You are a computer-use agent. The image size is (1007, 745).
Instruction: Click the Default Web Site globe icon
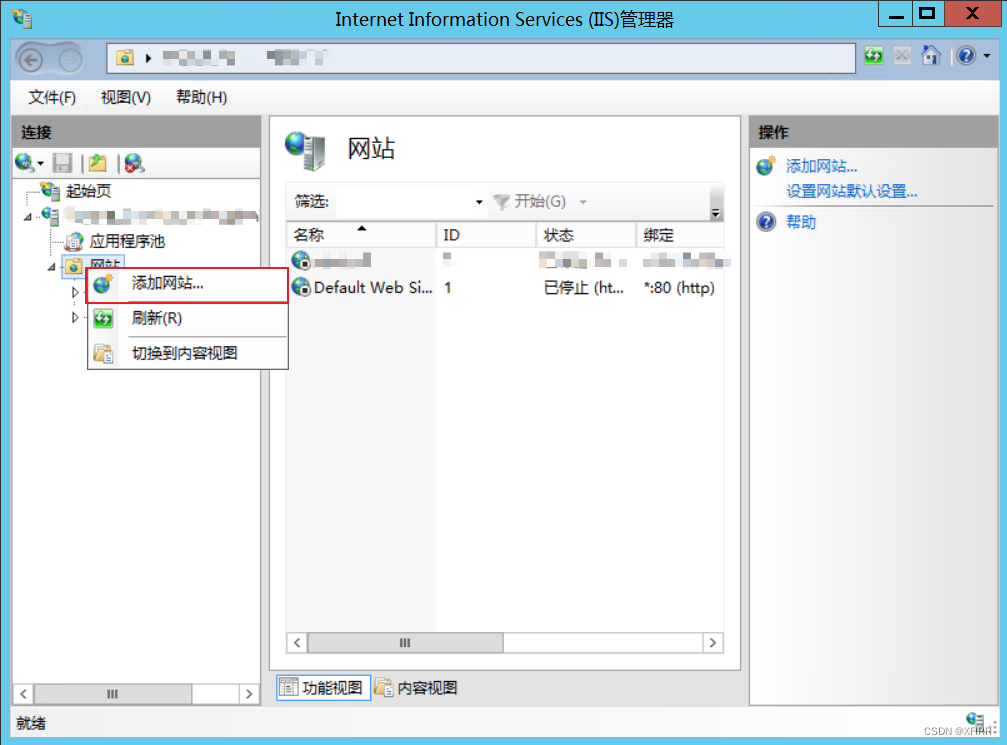click(x=301, y=287)
